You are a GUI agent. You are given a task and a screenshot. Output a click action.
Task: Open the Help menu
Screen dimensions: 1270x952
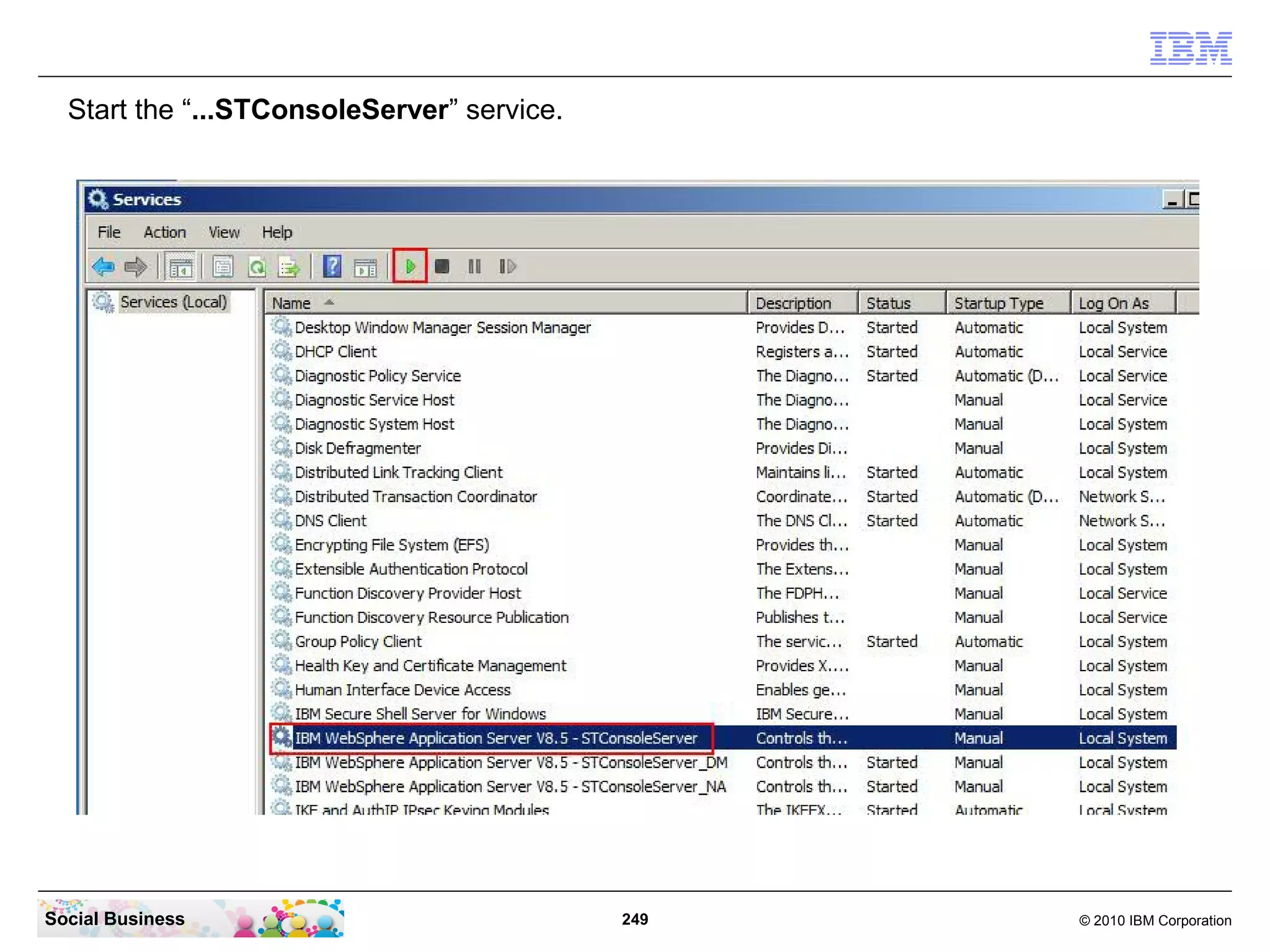[277, 232]
